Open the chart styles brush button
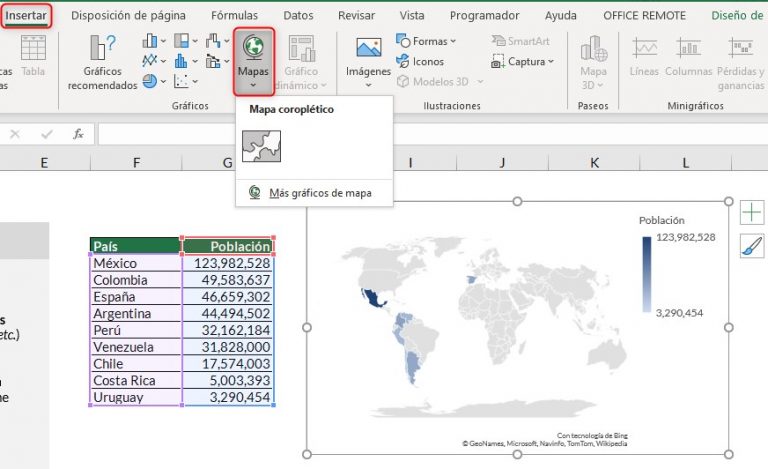The height and width of the screenshot is (469, 768). [x=752, y=246]
